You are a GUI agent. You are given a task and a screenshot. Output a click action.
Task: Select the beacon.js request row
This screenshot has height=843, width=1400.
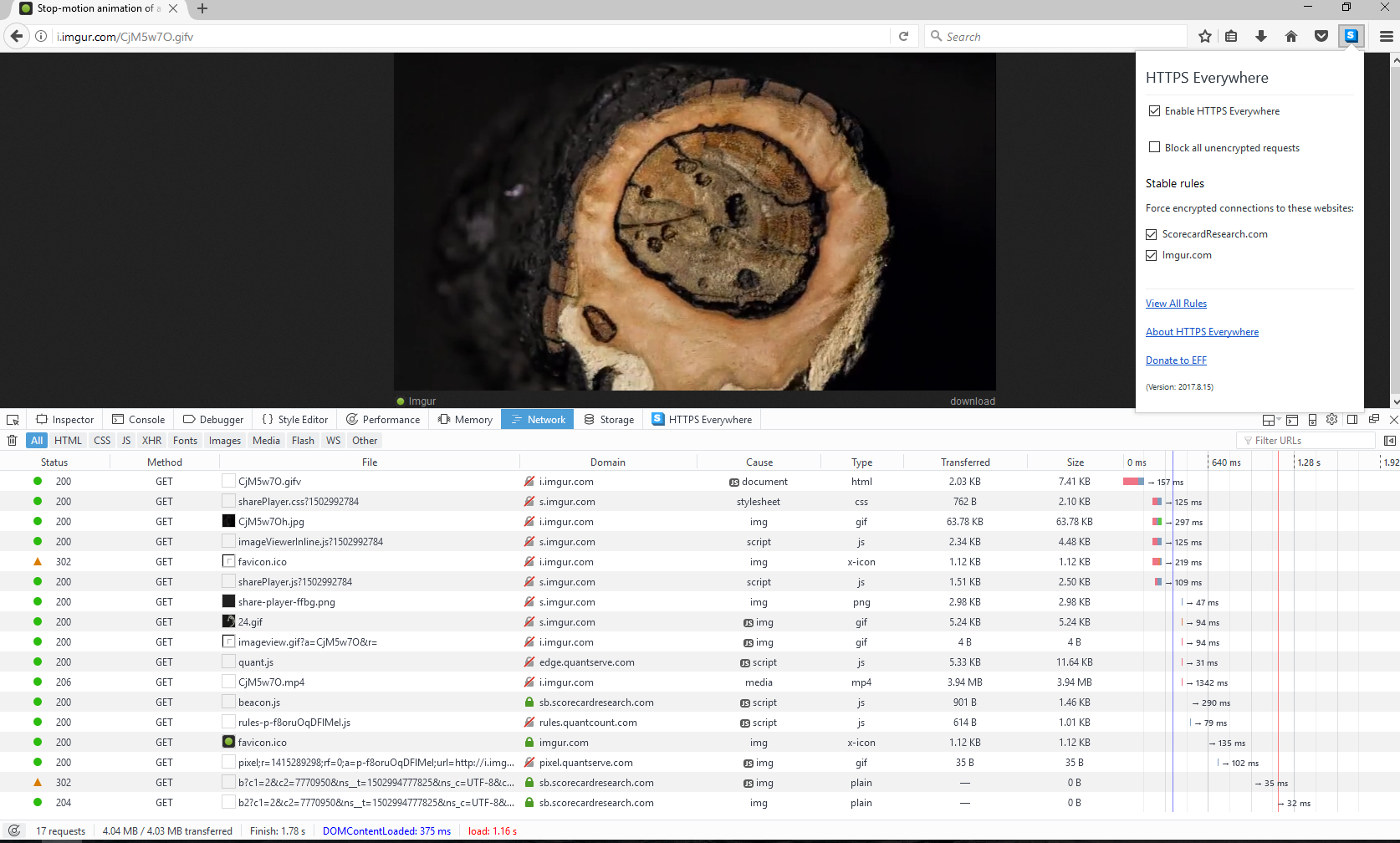point(700,702)
